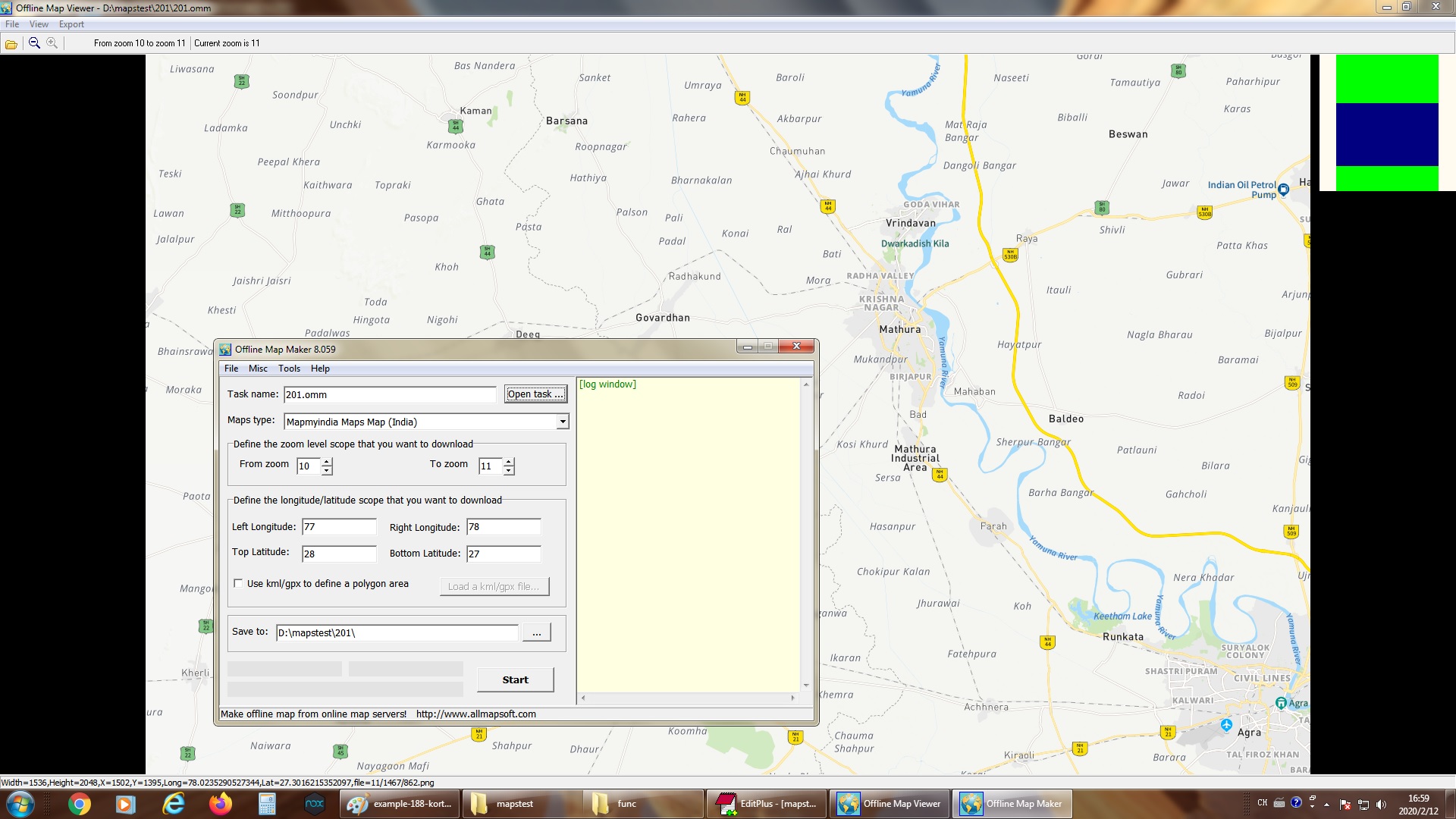
Task: Switch to func folder window
Action: point(644,804)
